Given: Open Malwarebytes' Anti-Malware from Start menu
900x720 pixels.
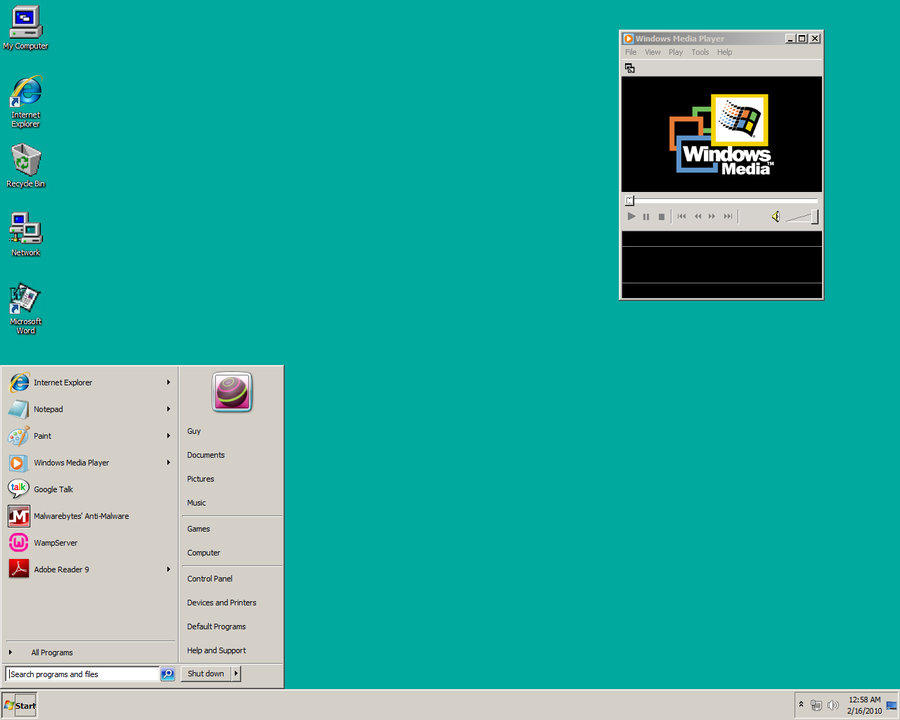Looking at the screenshot, I should 90,516.
